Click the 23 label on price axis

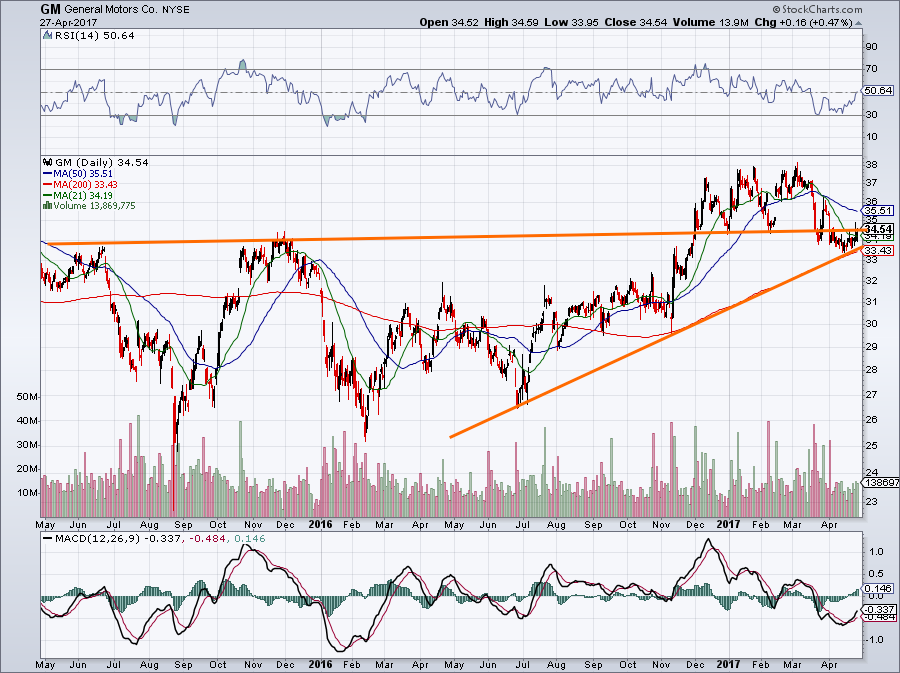click(871, 501)
